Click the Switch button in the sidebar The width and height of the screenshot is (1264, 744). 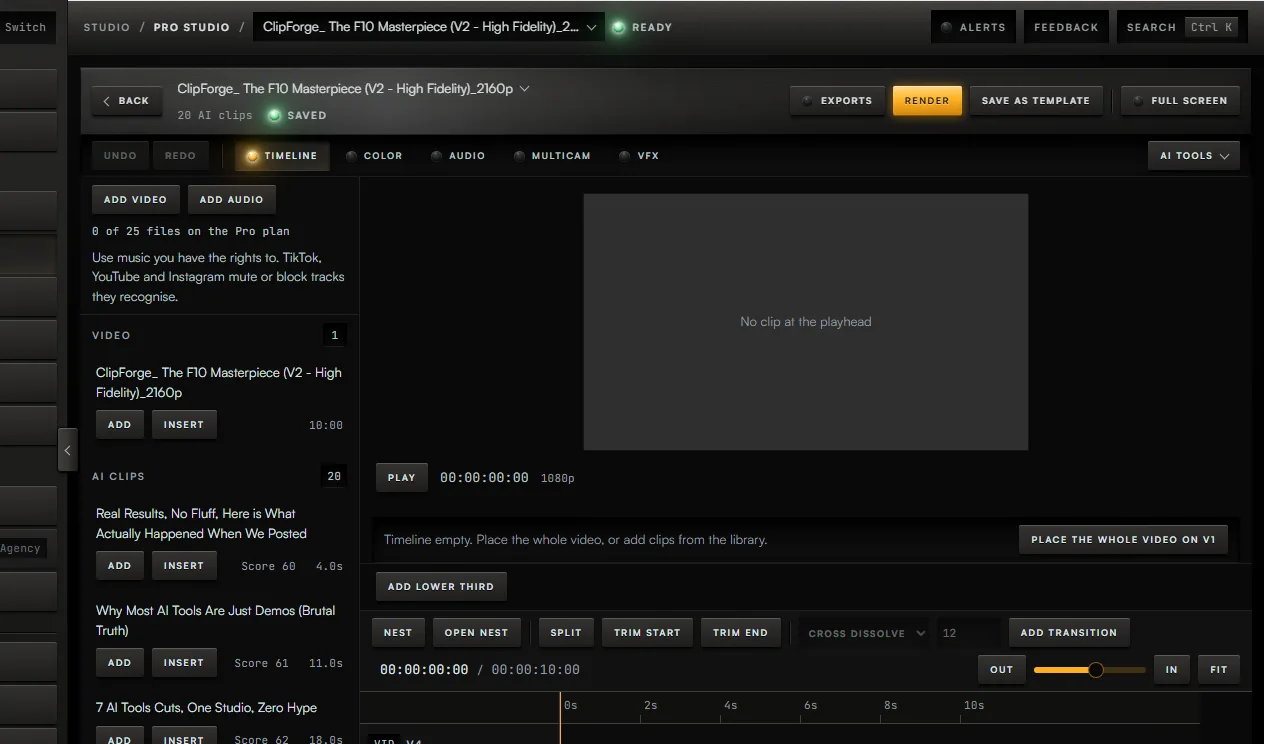coord(26,27)
